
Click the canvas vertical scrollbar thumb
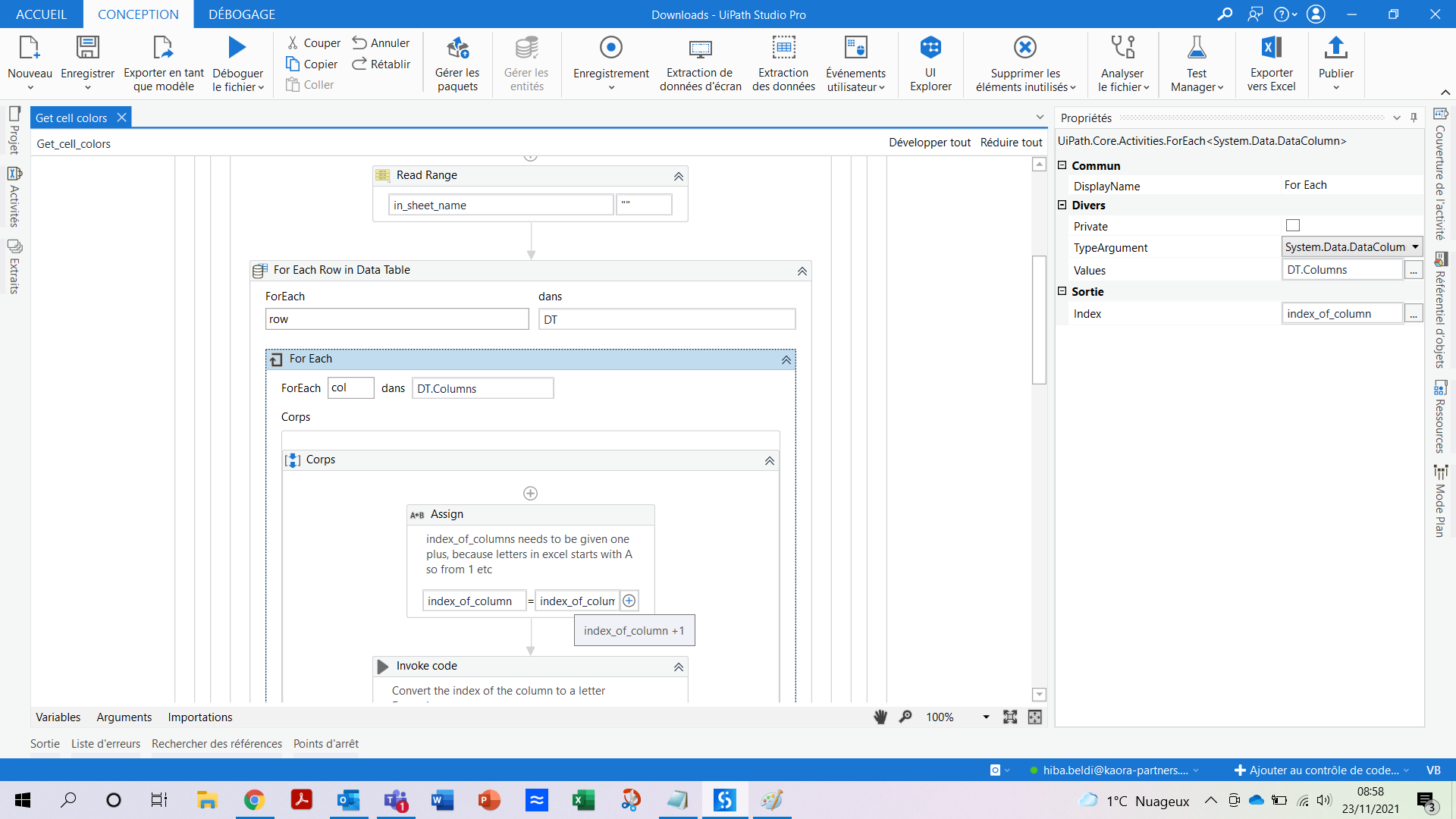coord(1040,320)
